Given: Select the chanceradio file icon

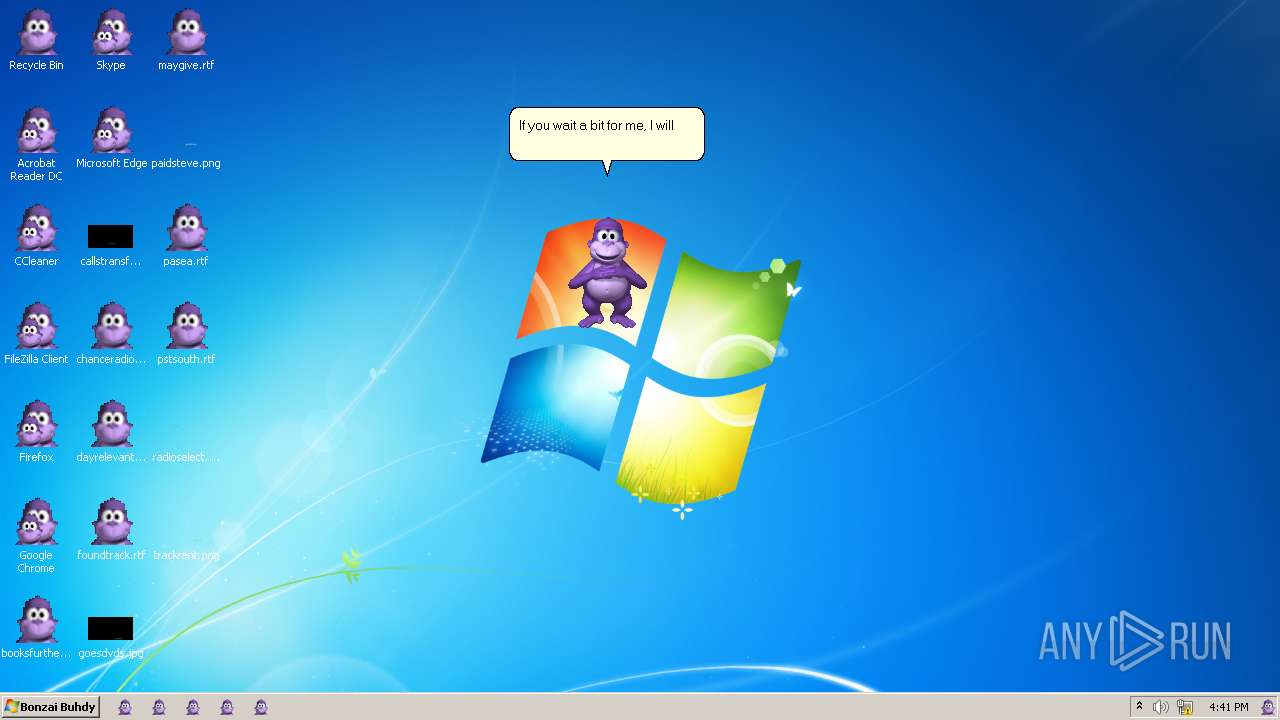Looking at the screenshot, I should 111,327.
